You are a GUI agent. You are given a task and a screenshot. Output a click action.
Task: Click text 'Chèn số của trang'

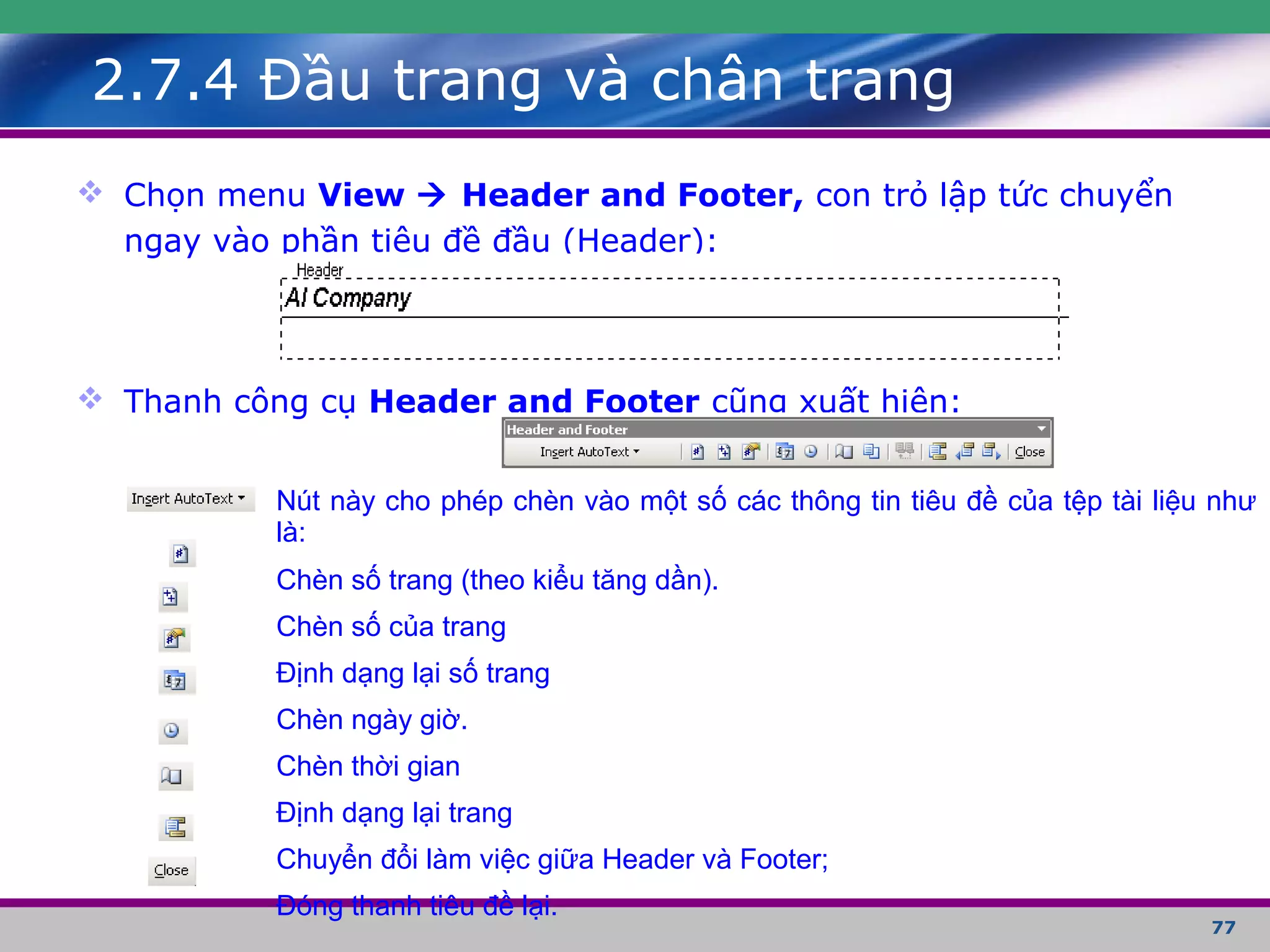tap(391, 627)
